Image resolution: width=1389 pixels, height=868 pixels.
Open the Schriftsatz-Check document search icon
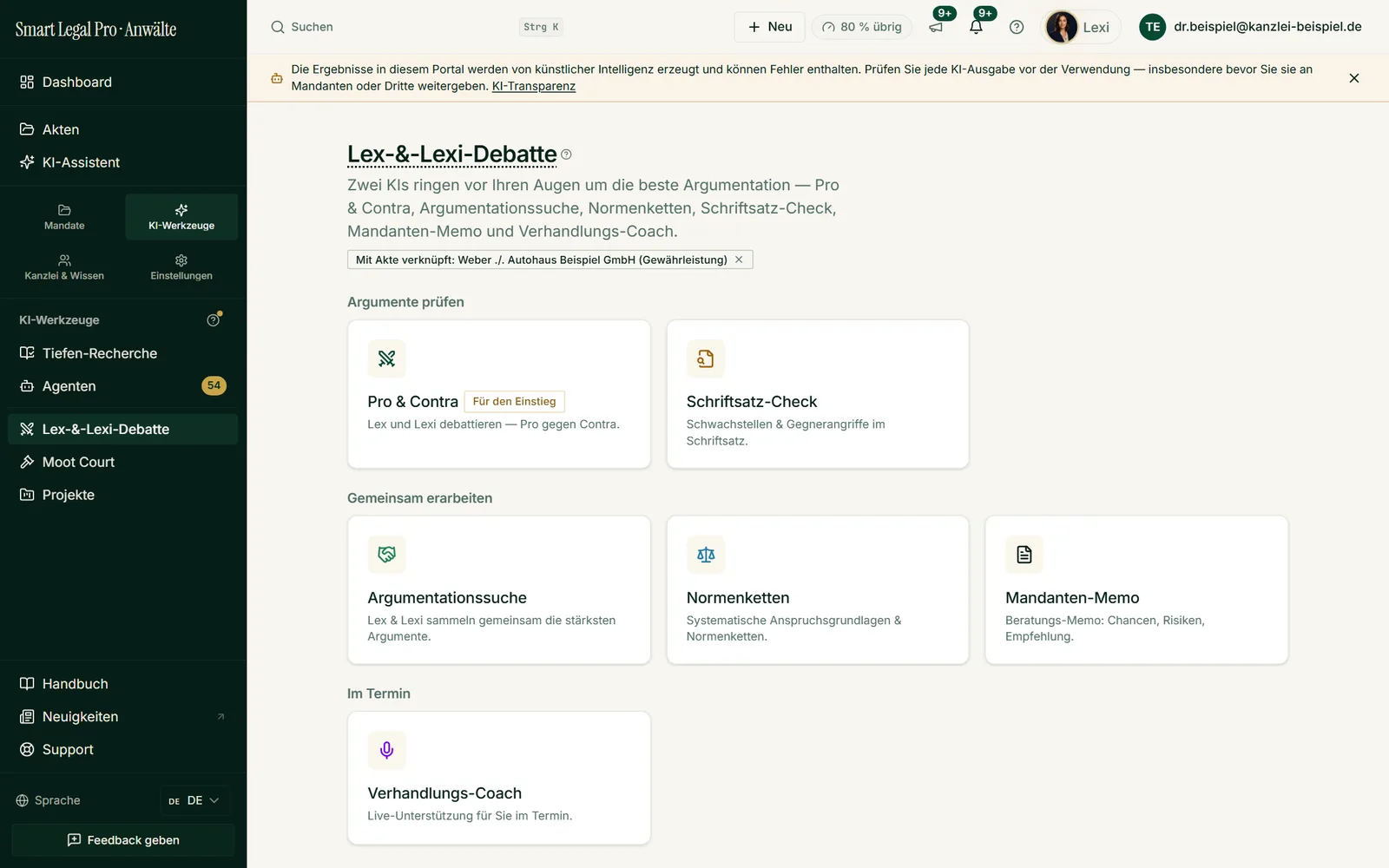coord(706,358)
